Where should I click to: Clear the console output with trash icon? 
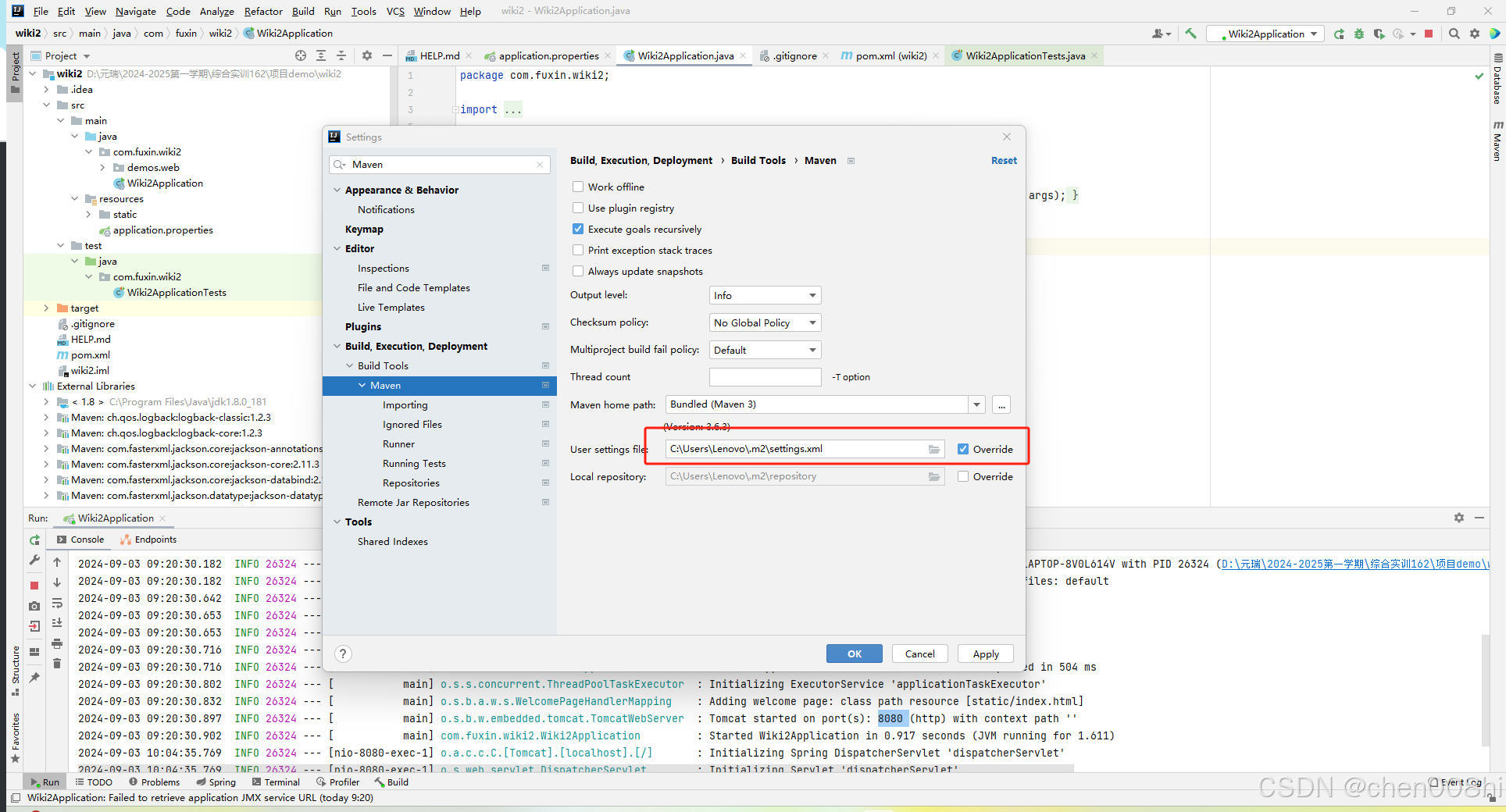[x=57, y=663]
